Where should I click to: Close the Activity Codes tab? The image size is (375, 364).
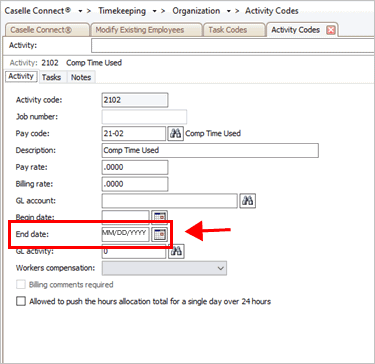(330, 30)
